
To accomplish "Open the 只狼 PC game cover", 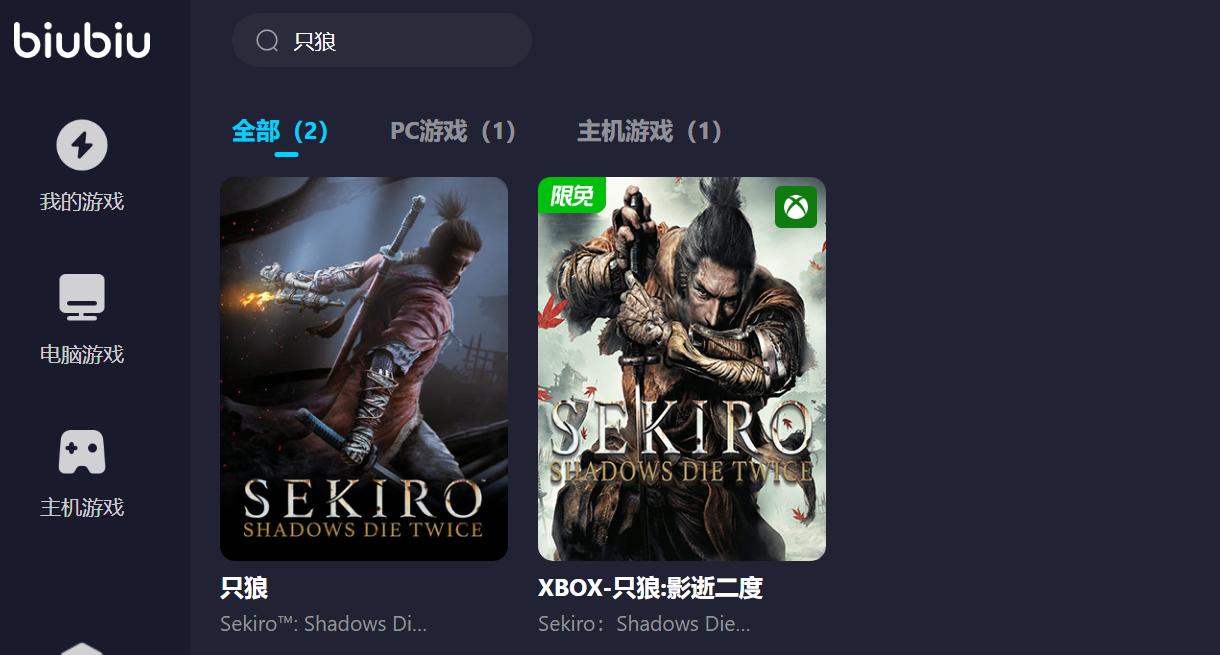I will click(364, 369).
